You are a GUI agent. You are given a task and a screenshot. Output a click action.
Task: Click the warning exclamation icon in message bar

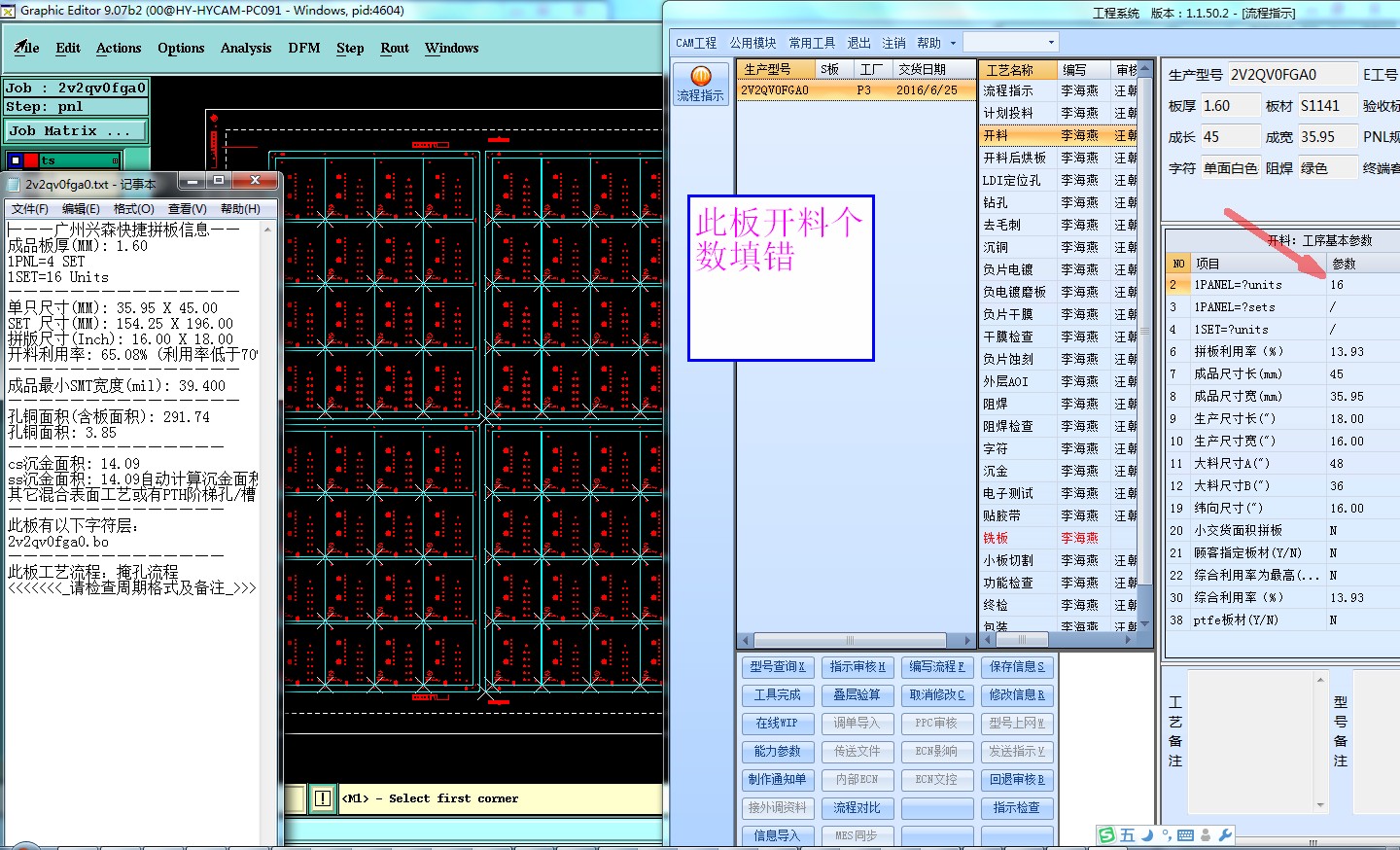(323, 798)
